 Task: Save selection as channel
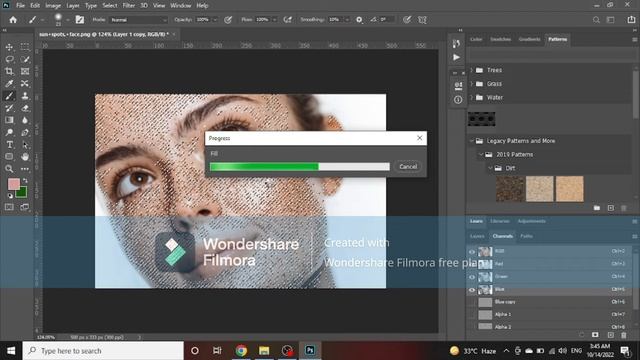tap(595, 335)
